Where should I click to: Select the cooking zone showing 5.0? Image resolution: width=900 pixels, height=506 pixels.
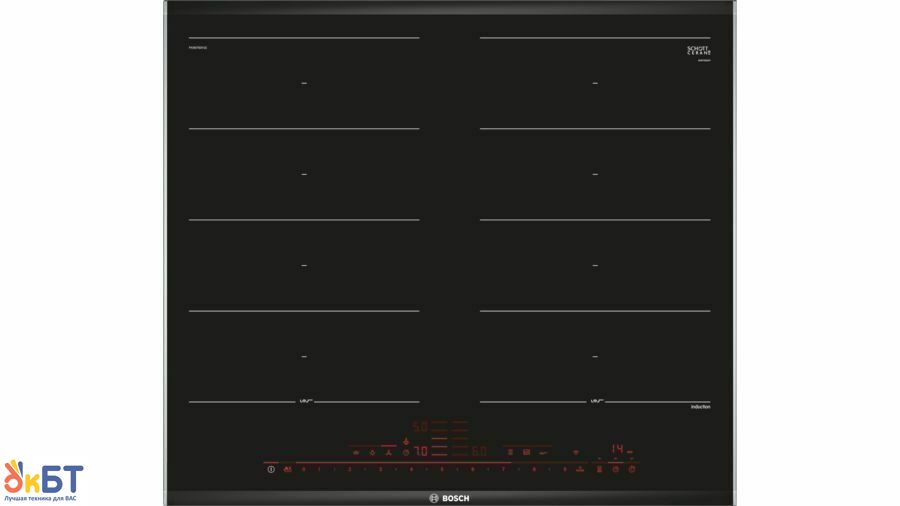421,427
